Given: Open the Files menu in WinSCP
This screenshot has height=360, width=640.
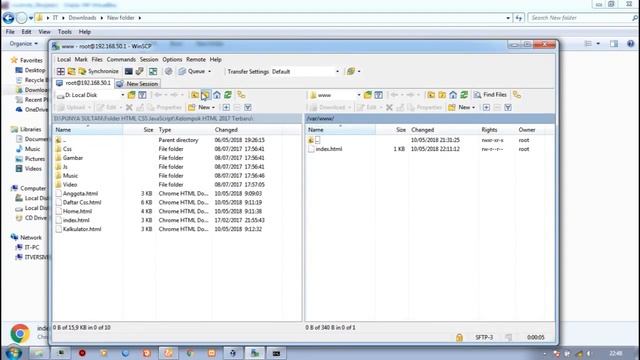Looking at the screenshot, I should click(97, 60).
